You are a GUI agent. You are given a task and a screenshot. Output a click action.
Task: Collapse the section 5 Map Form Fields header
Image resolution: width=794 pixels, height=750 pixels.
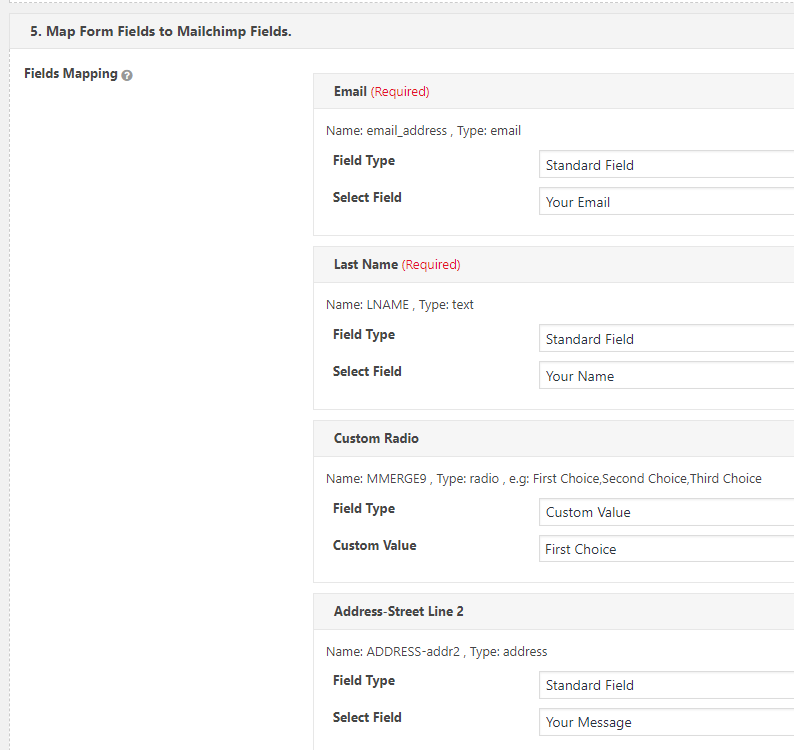(x=160, y=31)
